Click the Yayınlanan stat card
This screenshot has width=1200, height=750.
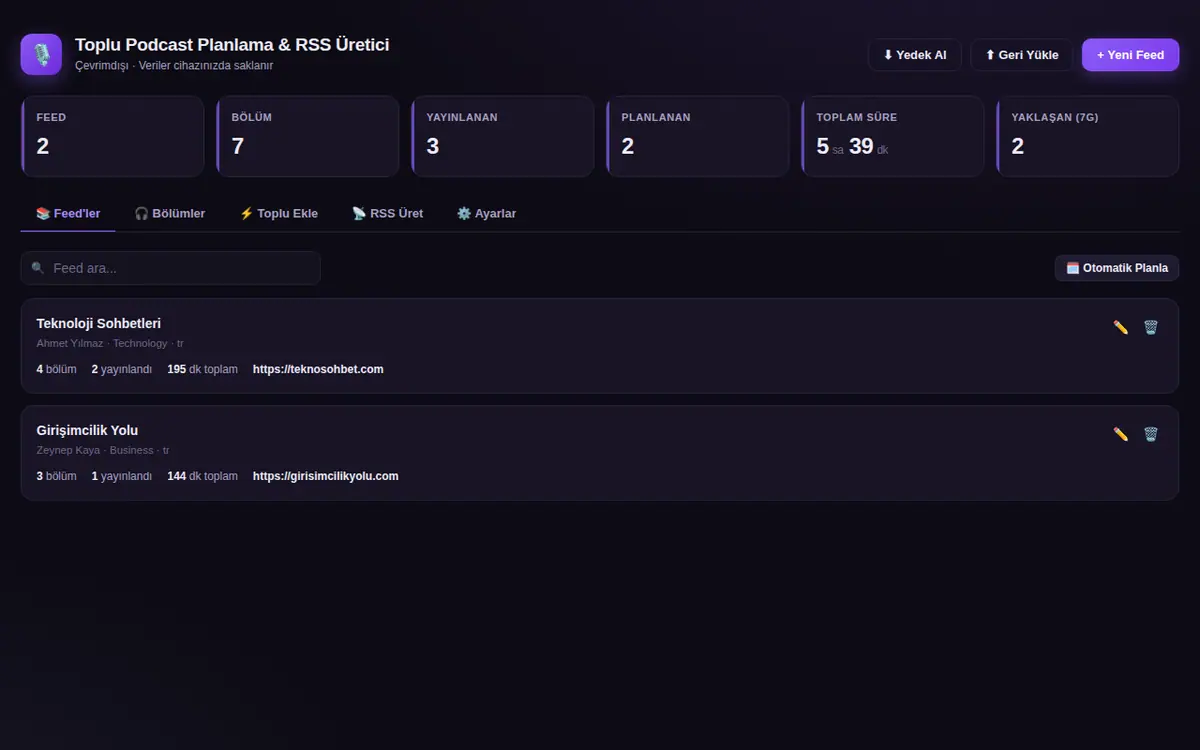pos(502,136)
